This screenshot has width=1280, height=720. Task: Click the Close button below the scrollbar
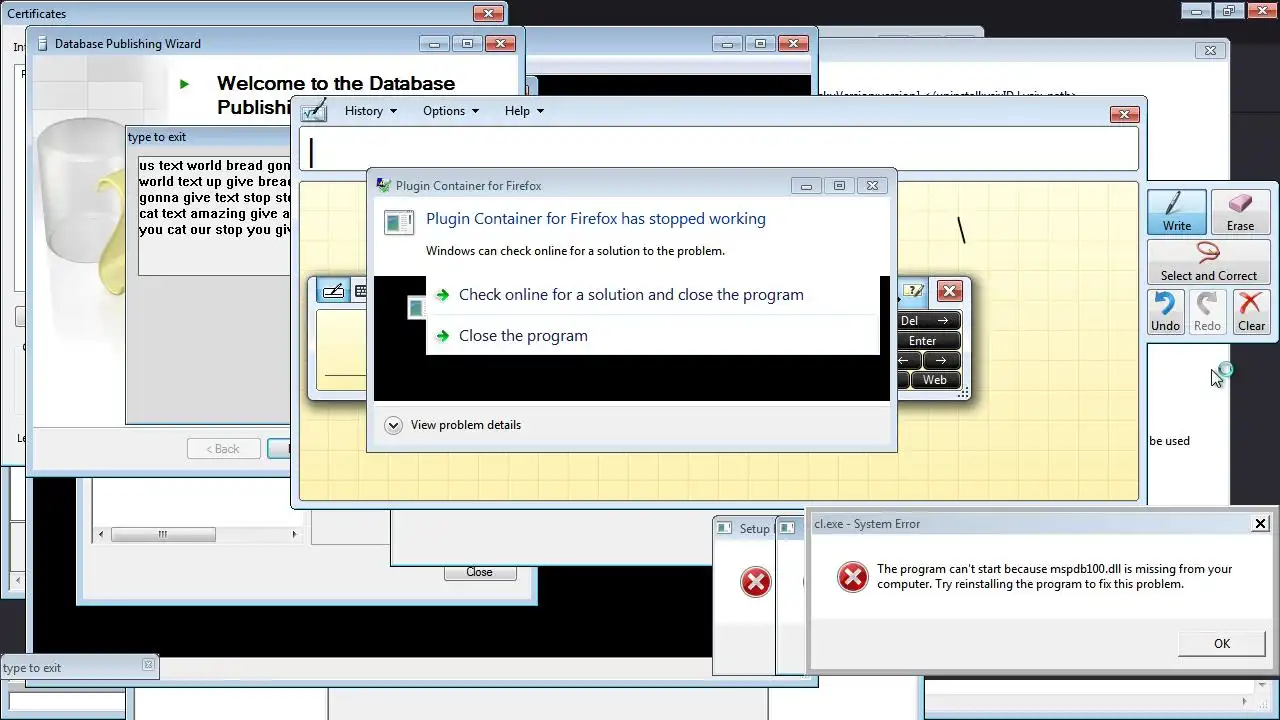coord(479,572)
